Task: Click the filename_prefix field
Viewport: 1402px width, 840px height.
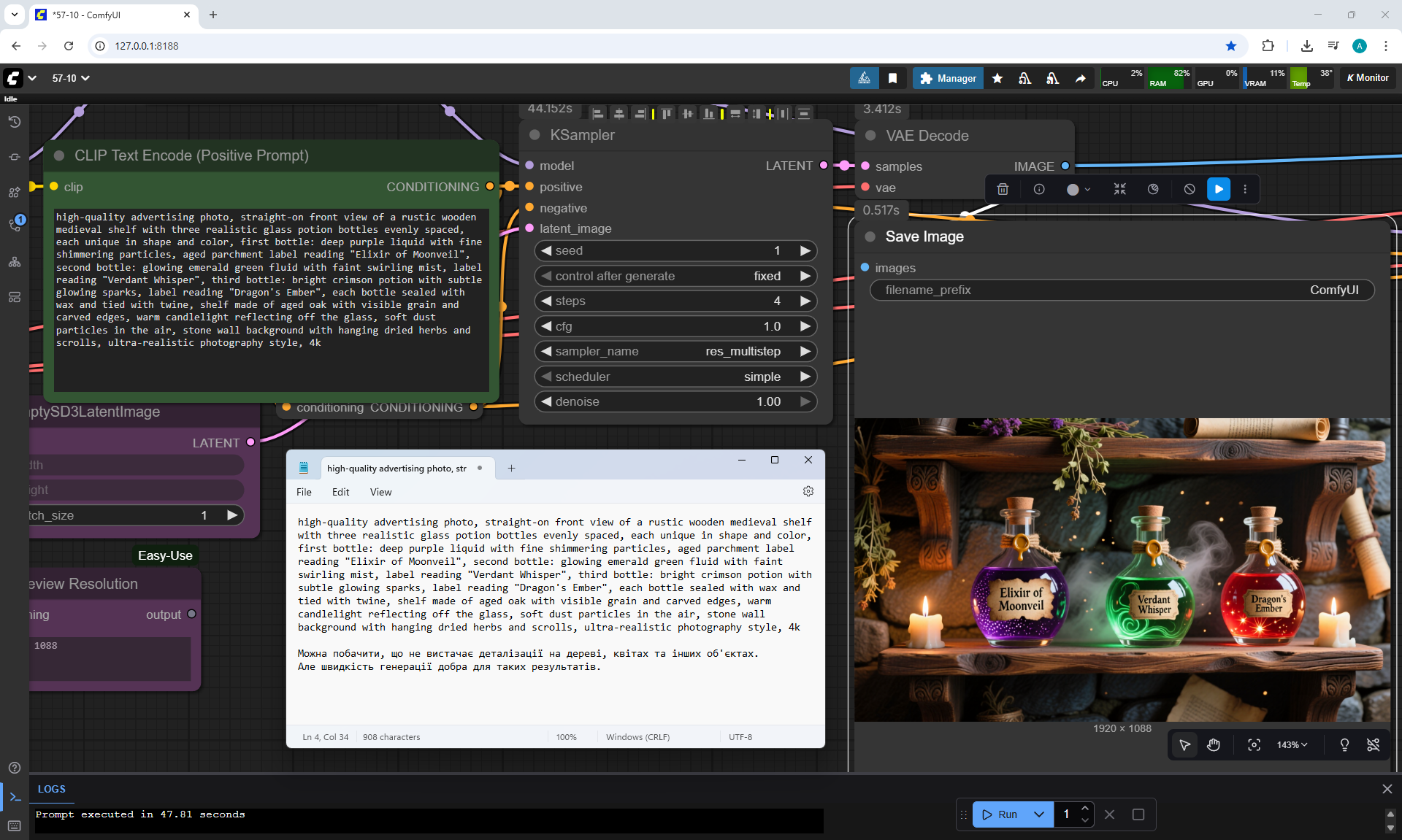Action: (1122, 290)
